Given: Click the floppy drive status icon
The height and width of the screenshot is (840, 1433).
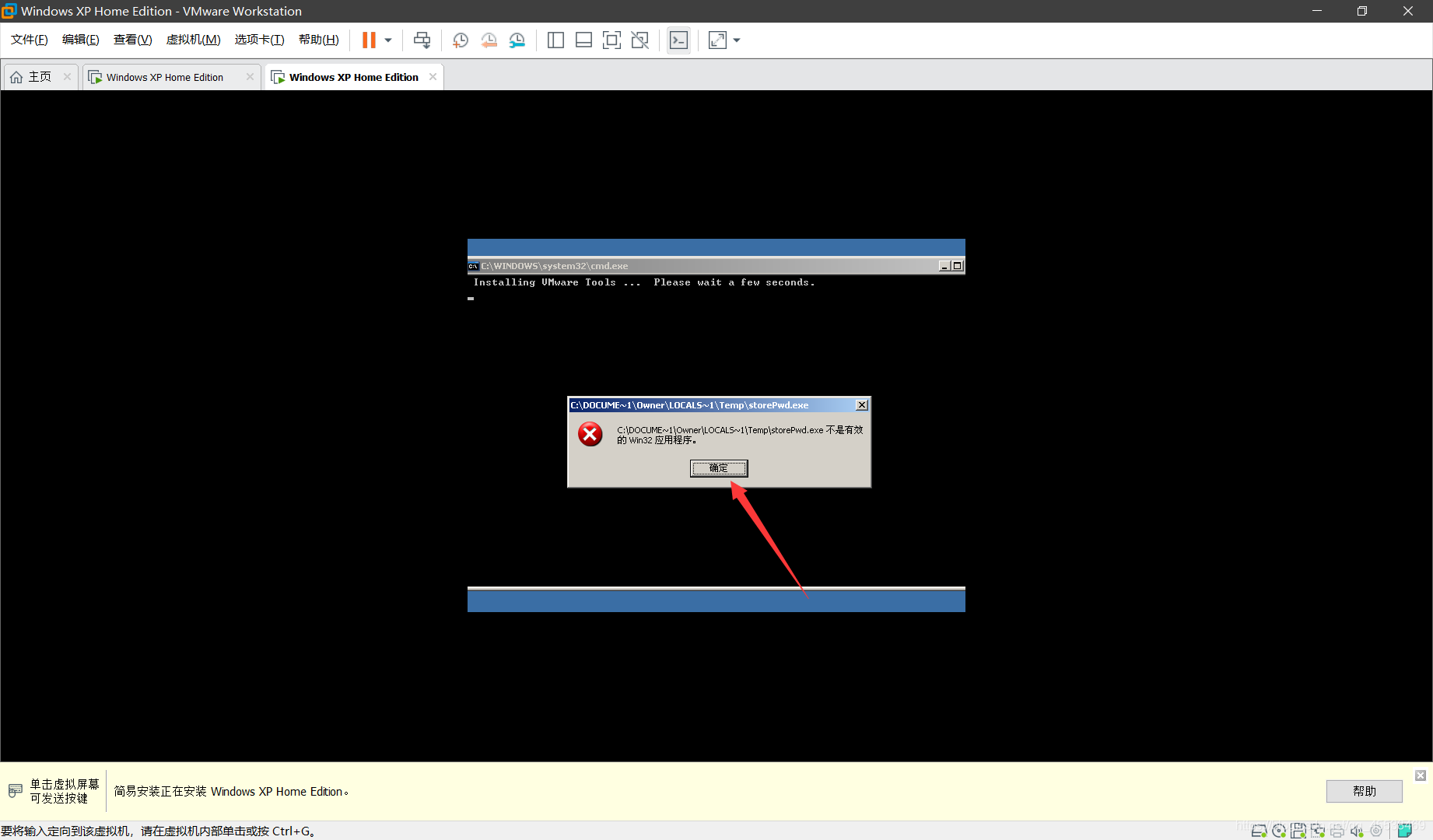Looking at the screenshot, I should [1298, 831].
